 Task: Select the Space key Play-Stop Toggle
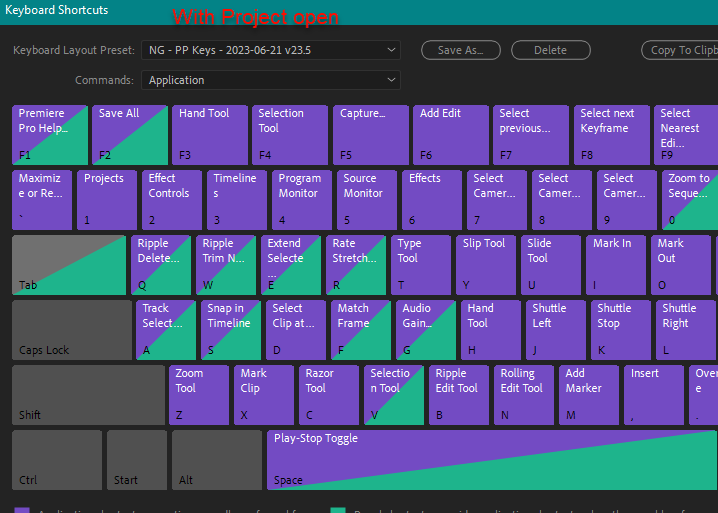click(x=493, y=460)
